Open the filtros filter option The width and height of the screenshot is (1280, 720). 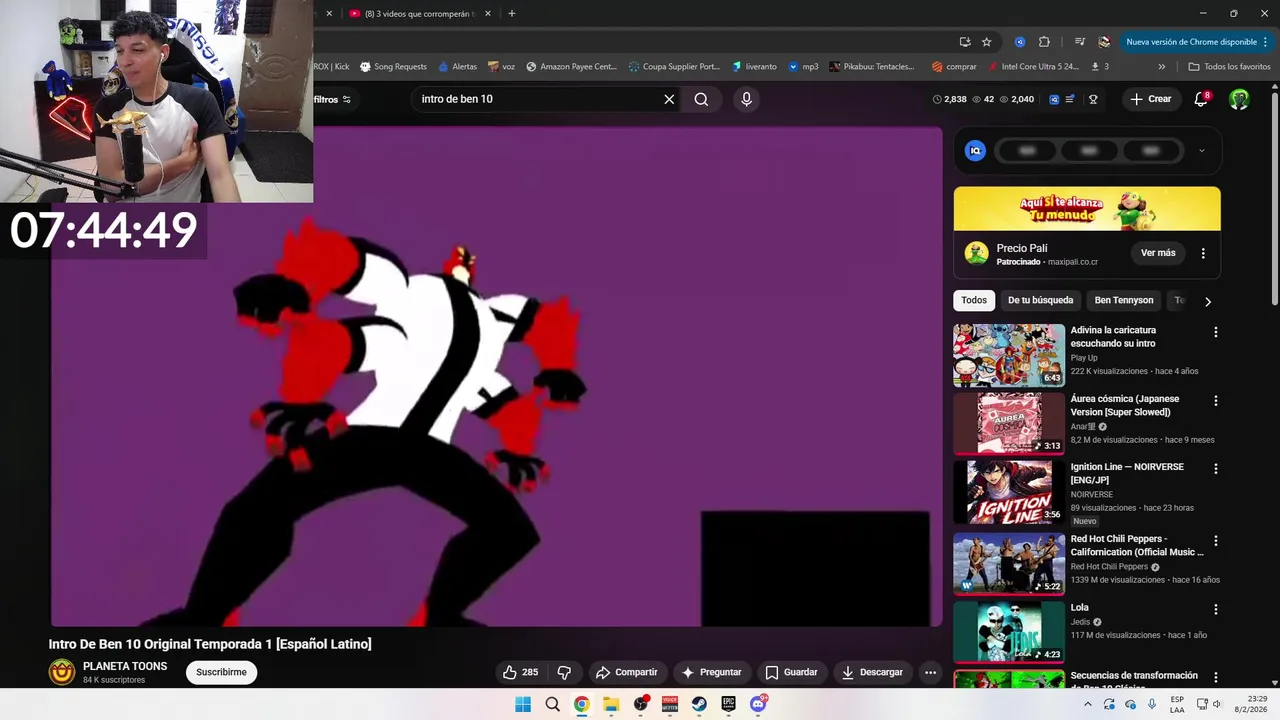[333, 99]
